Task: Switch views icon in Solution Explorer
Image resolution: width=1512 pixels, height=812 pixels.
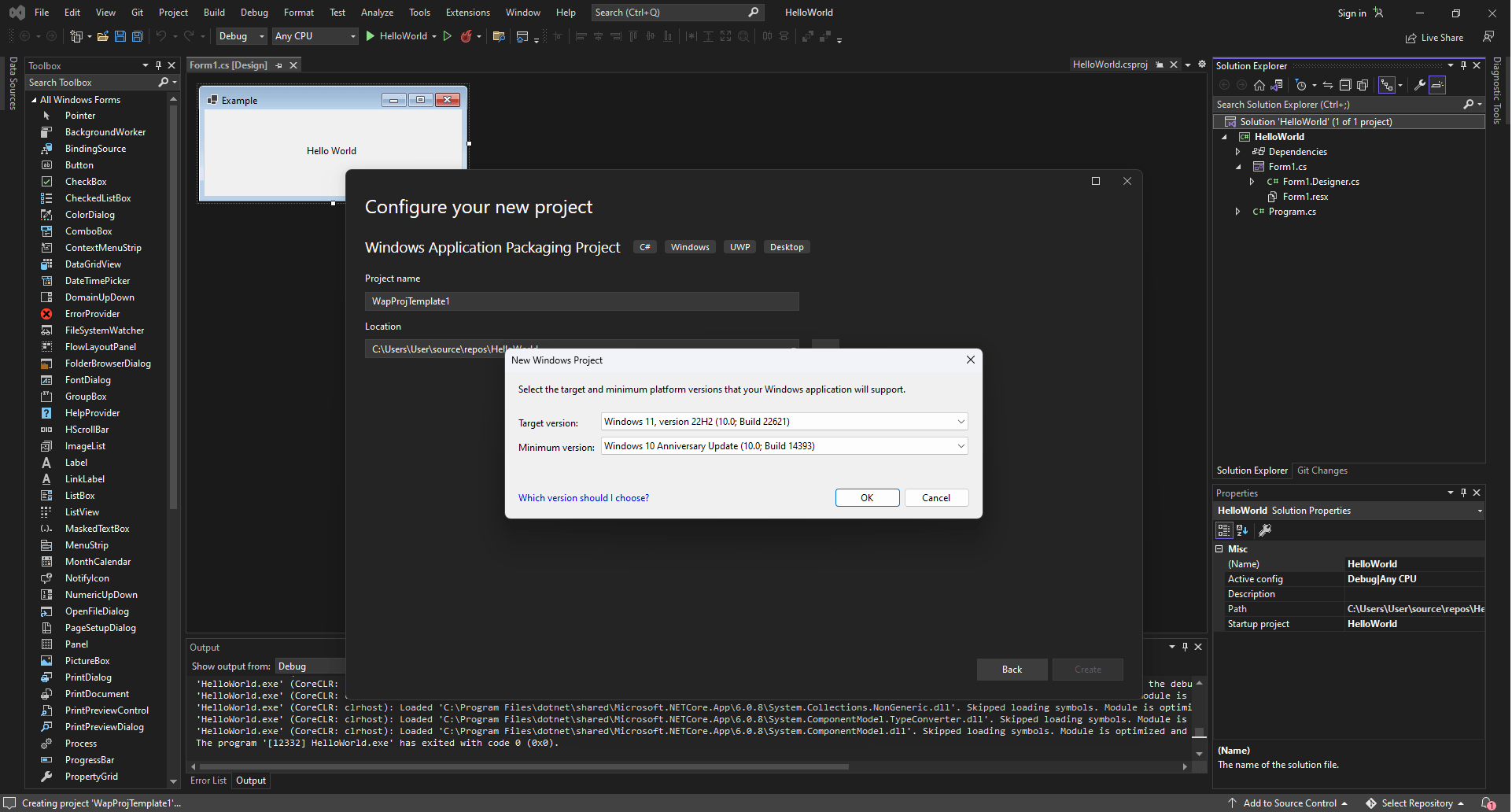Action: click(1277, 85)
